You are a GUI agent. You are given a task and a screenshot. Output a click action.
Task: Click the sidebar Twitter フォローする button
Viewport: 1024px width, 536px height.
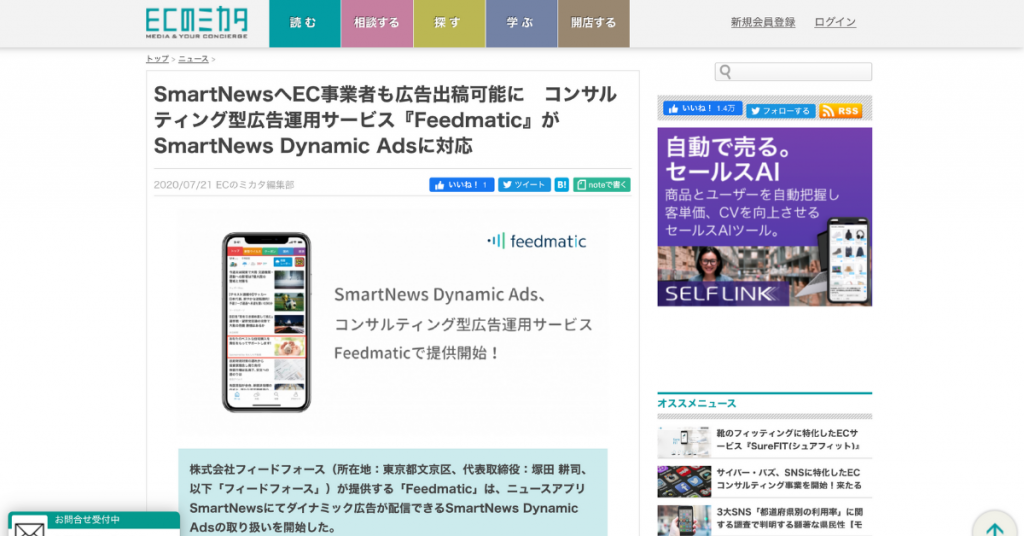(780, 111)
